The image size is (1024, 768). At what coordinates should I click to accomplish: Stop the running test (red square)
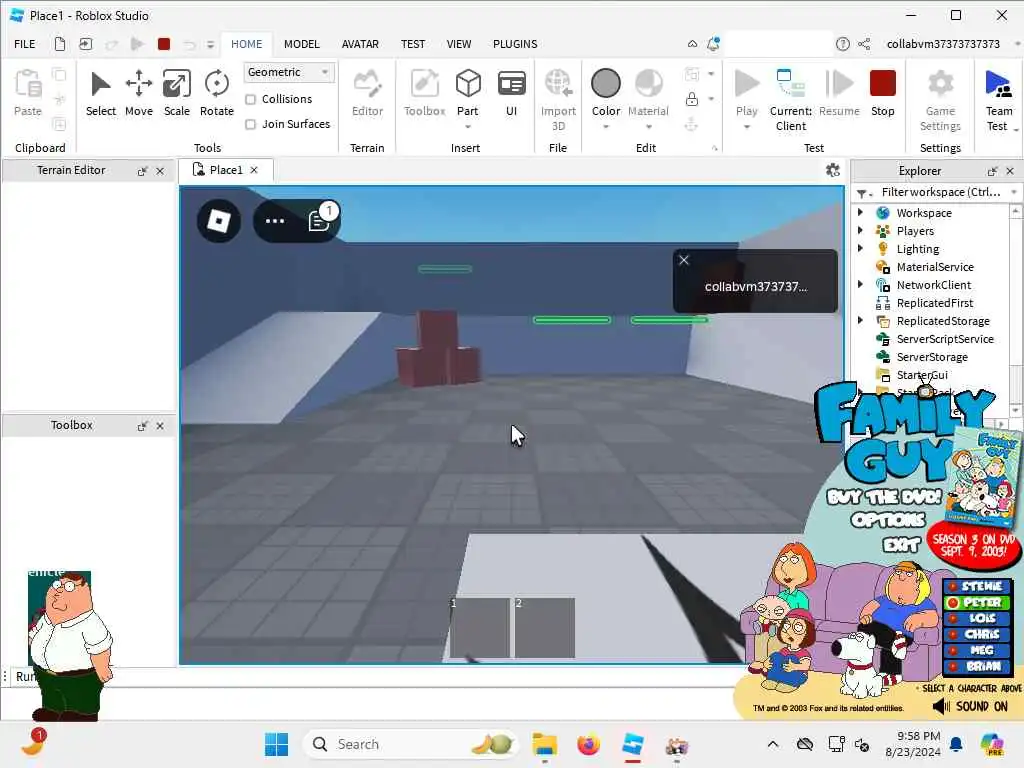pos(882,84)
